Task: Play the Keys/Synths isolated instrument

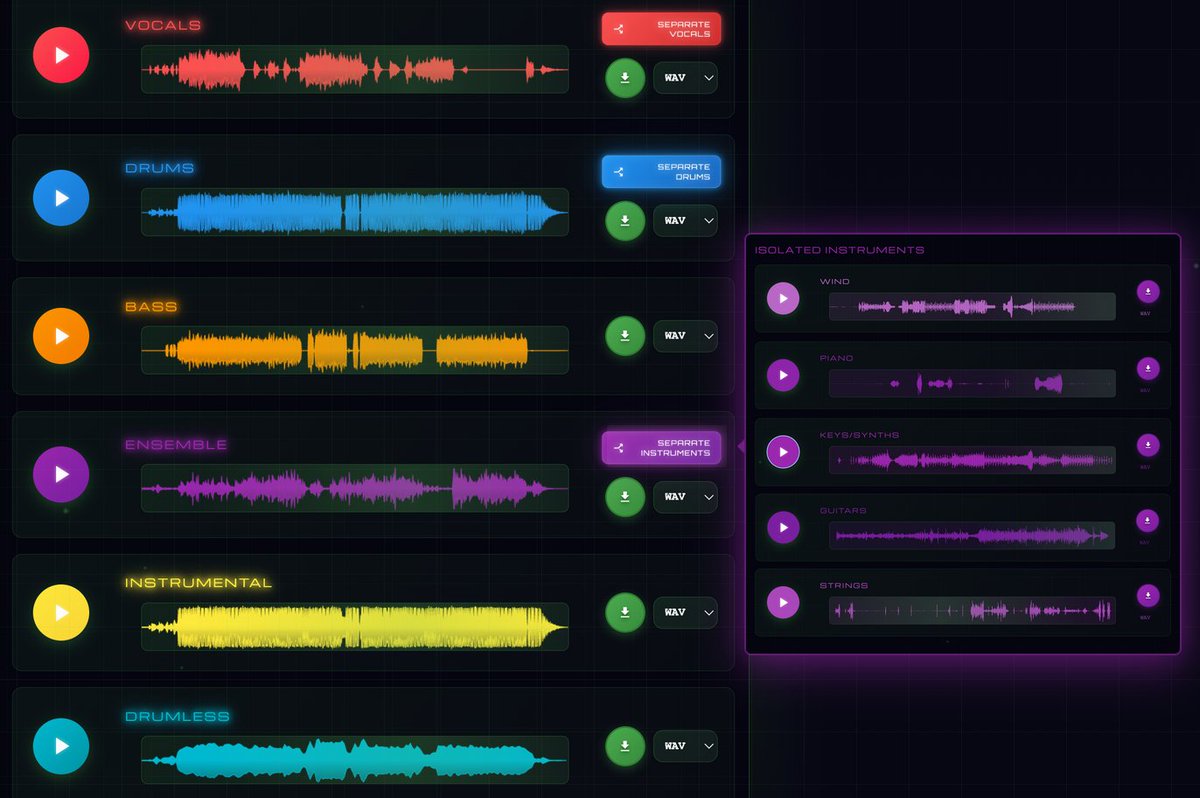Action: [x=783, y=451]
